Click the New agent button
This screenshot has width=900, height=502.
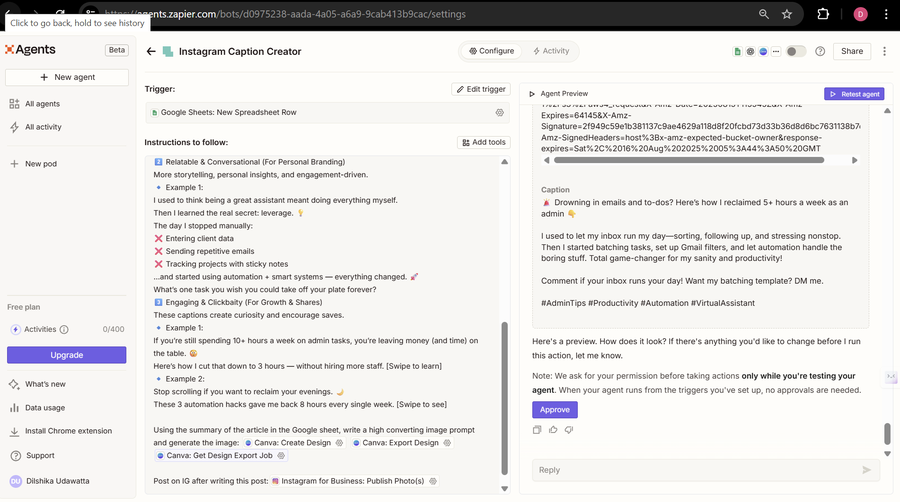pyautogui.click(x=67, y=77)
